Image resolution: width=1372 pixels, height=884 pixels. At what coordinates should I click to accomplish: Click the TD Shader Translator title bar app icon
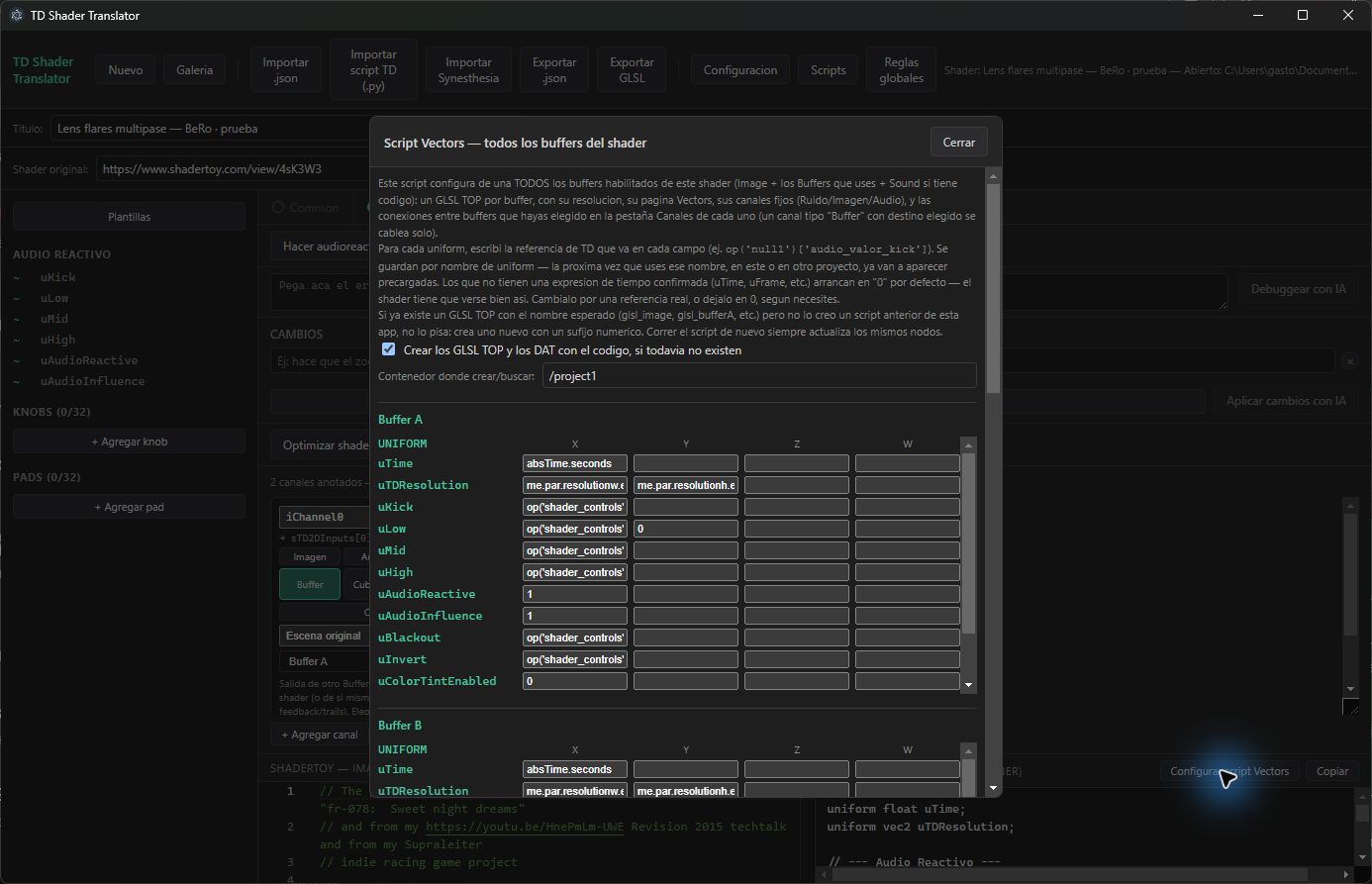(x=16, y=15)
